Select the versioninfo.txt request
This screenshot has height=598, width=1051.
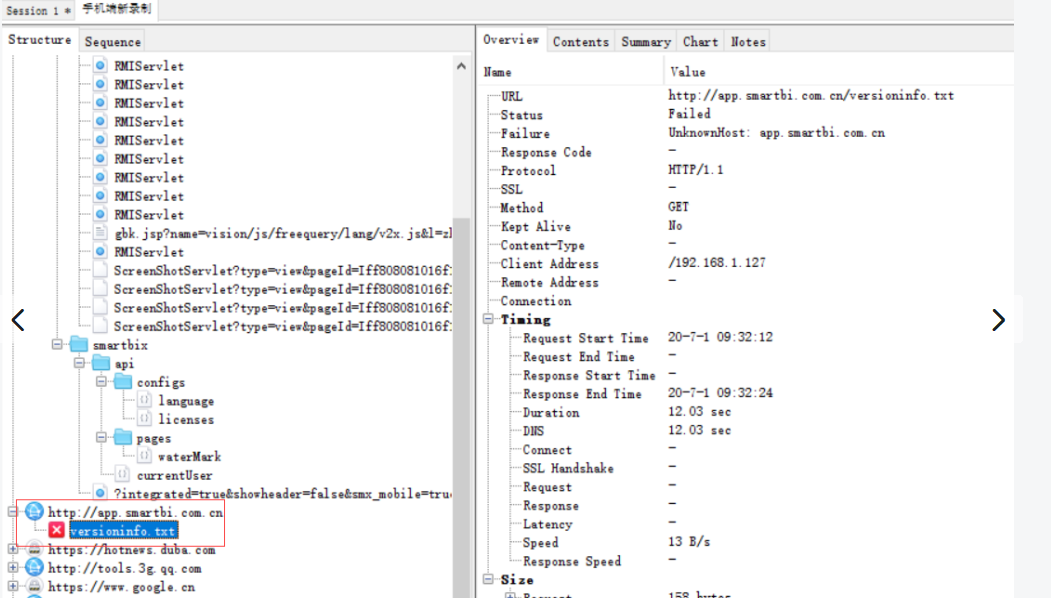[x=123, y=531]
